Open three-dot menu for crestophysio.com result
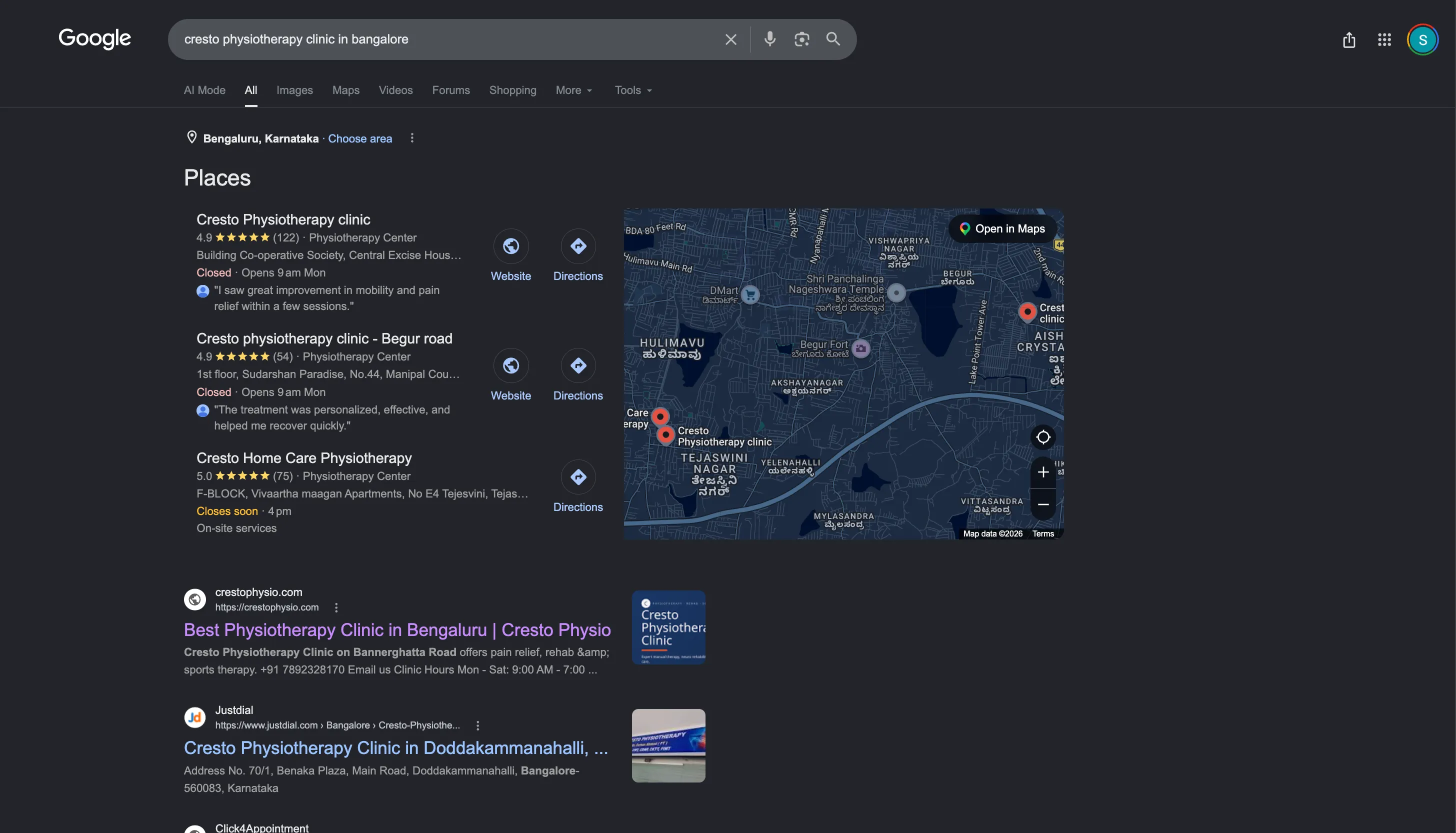 tap(336, 607)
